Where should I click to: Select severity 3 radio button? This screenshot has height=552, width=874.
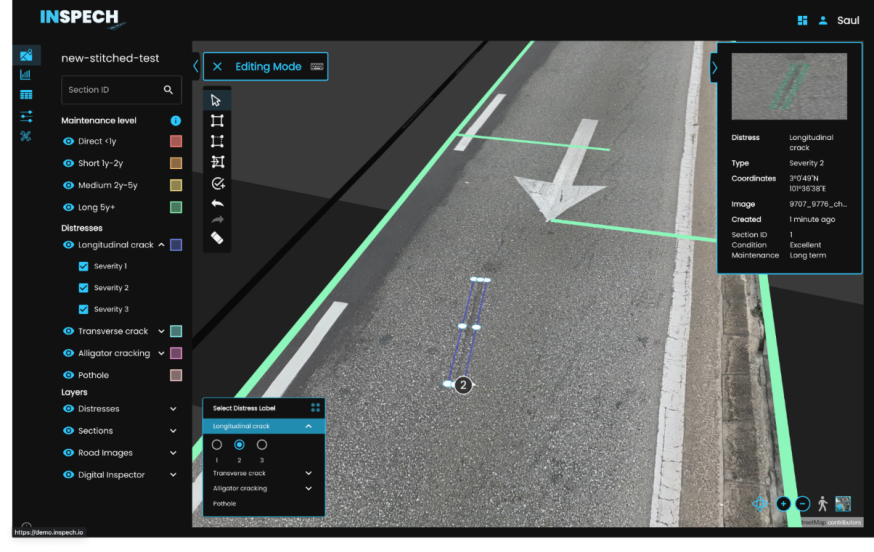(x=262, y=445)
